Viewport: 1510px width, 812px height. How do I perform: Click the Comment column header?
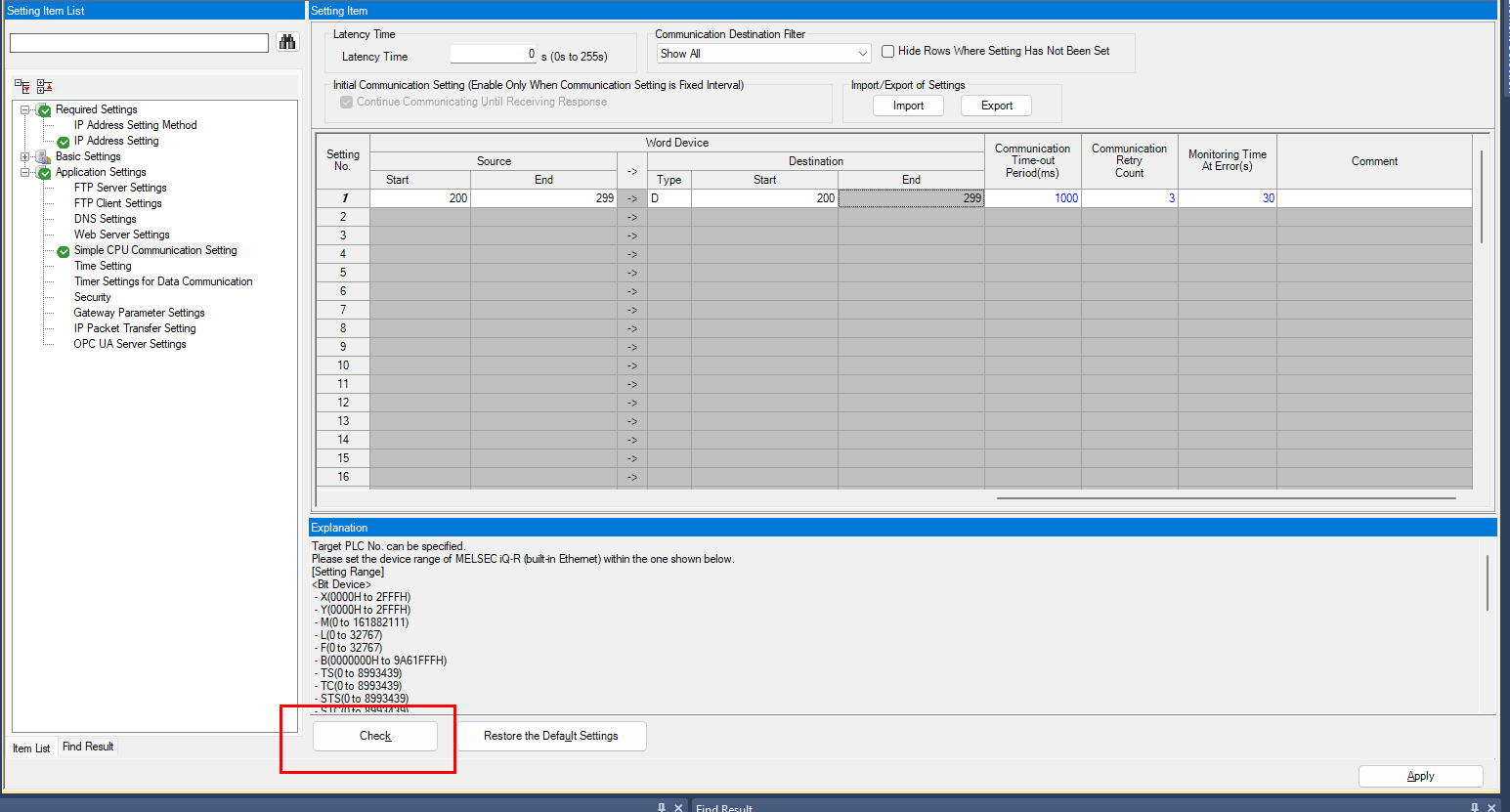1374,161
